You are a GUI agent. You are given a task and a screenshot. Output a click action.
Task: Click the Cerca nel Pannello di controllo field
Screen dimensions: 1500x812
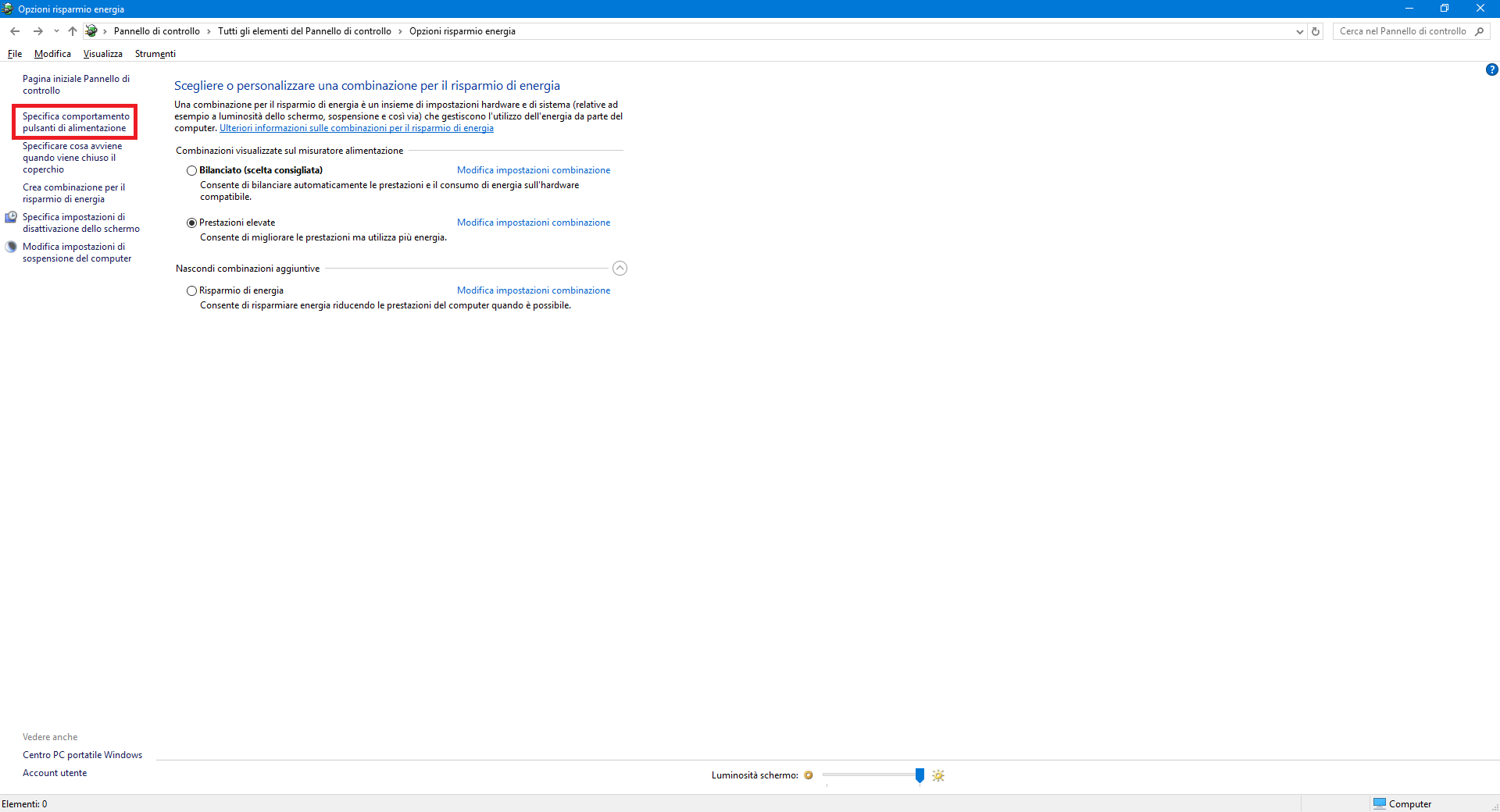click(x=1402, y=31)
